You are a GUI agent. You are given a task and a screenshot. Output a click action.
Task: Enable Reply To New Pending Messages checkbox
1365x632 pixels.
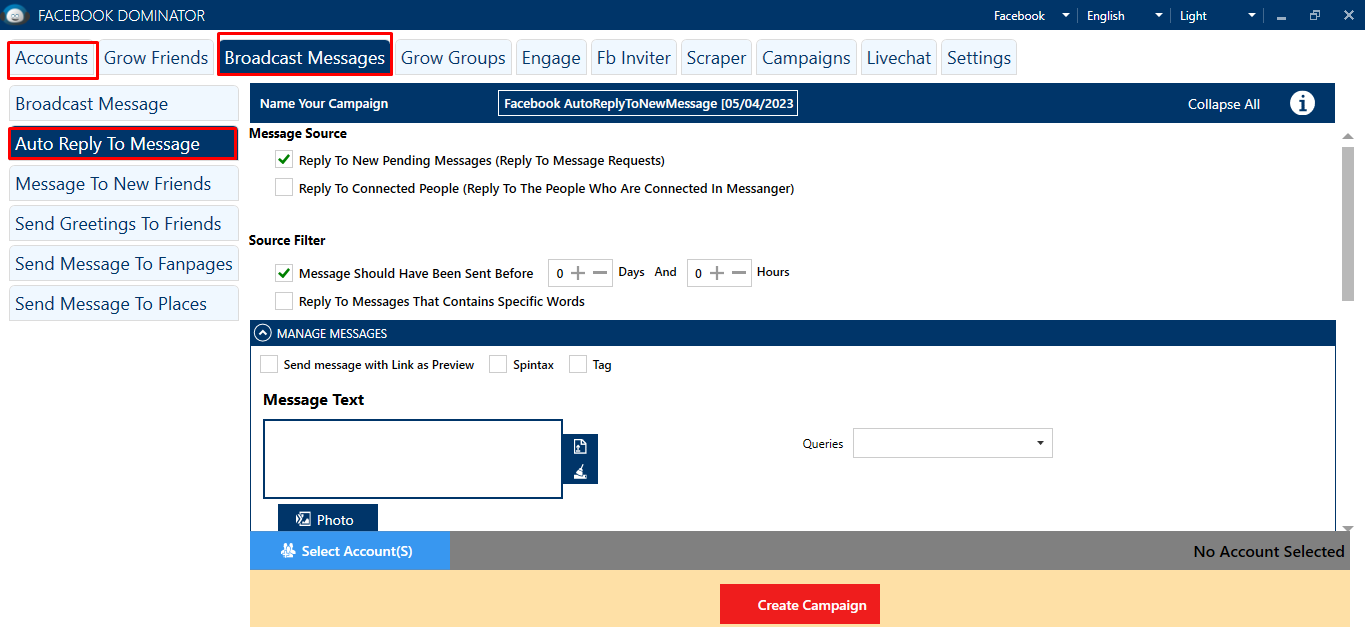pos(284,160)
